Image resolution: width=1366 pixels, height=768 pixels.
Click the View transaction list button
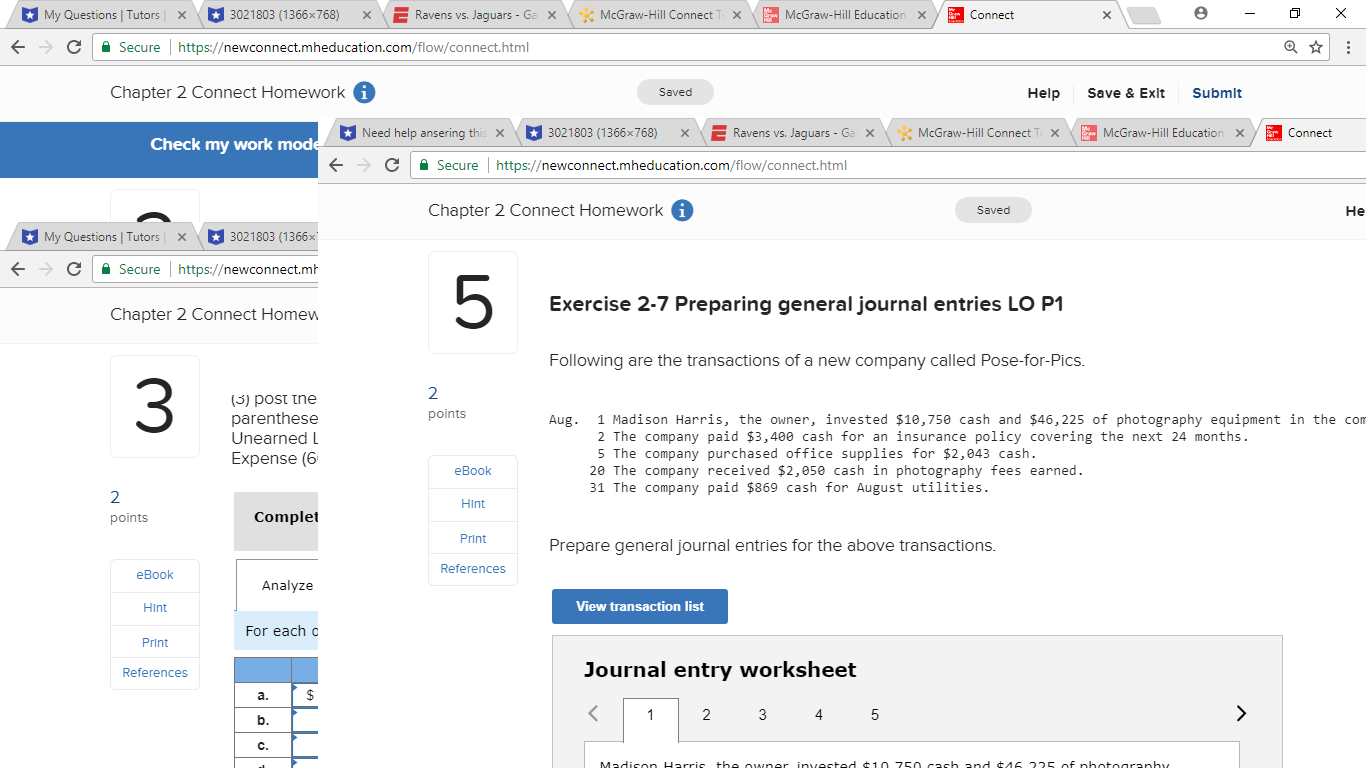tap(639, 606)
